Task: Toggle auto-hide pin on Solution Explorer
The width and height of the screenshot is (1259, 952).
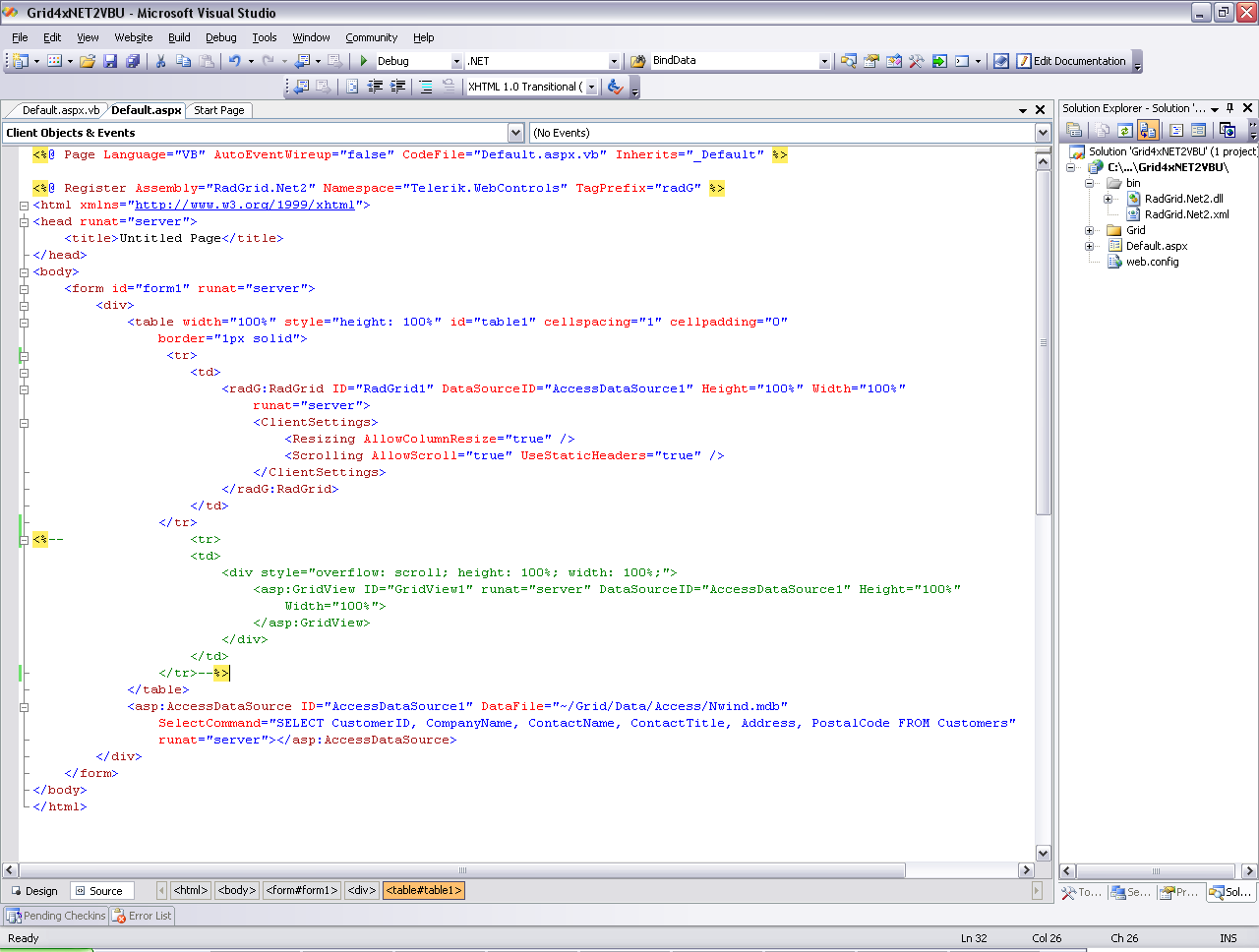Action: (1229, 108)
